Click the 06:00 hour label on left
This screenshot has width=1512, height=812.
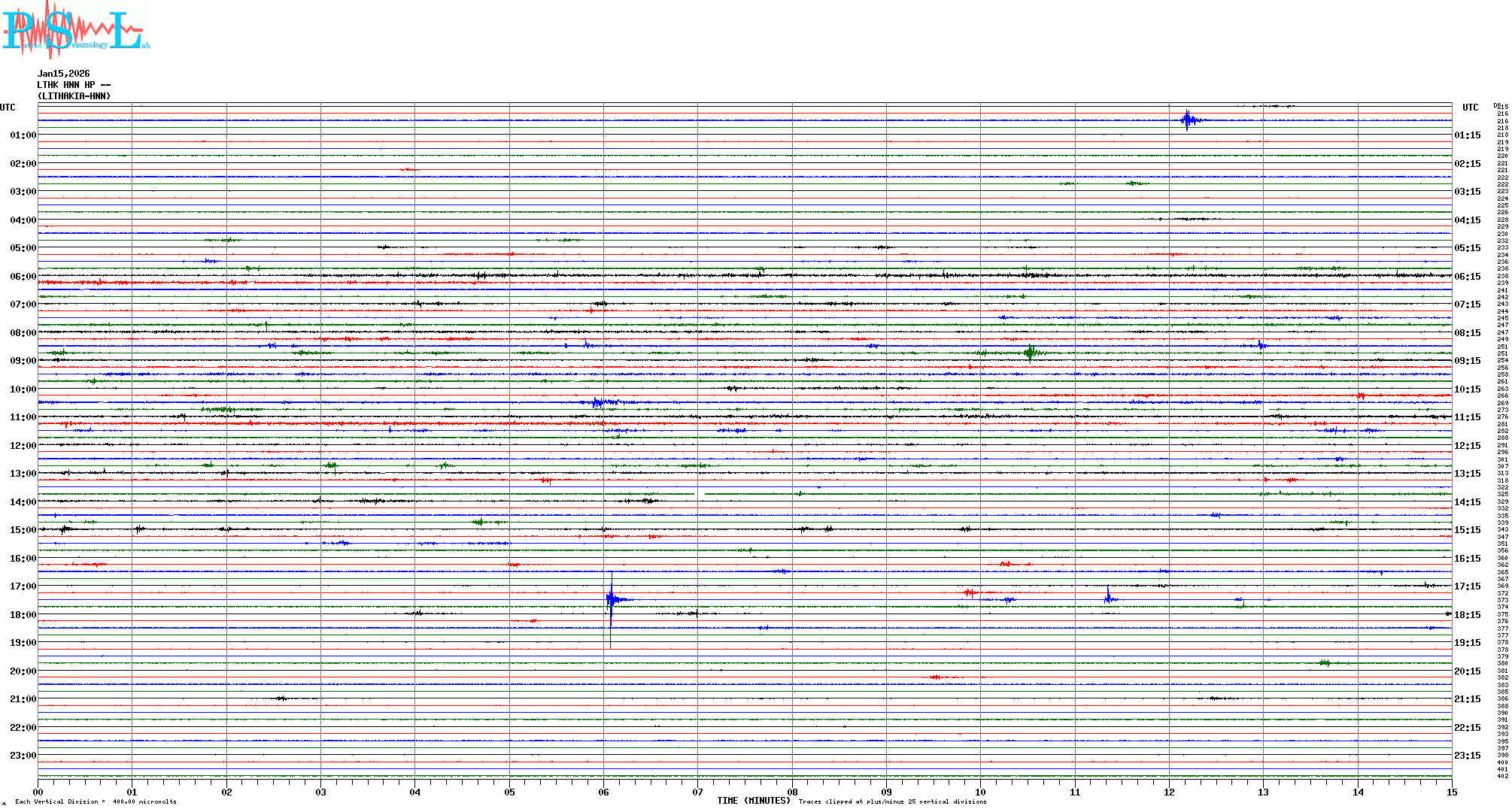coord(23,277)
